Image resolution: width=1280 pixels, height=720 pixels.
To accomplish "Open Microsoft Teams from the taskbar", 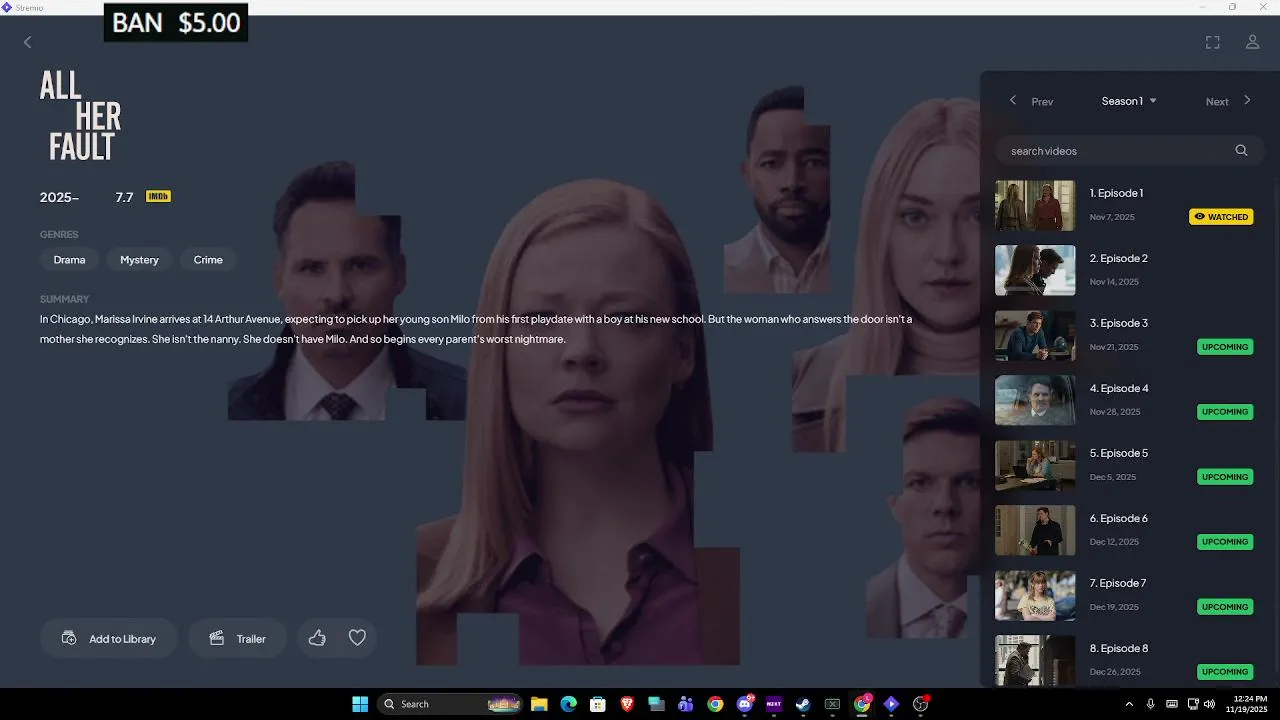I will (685, 704).
